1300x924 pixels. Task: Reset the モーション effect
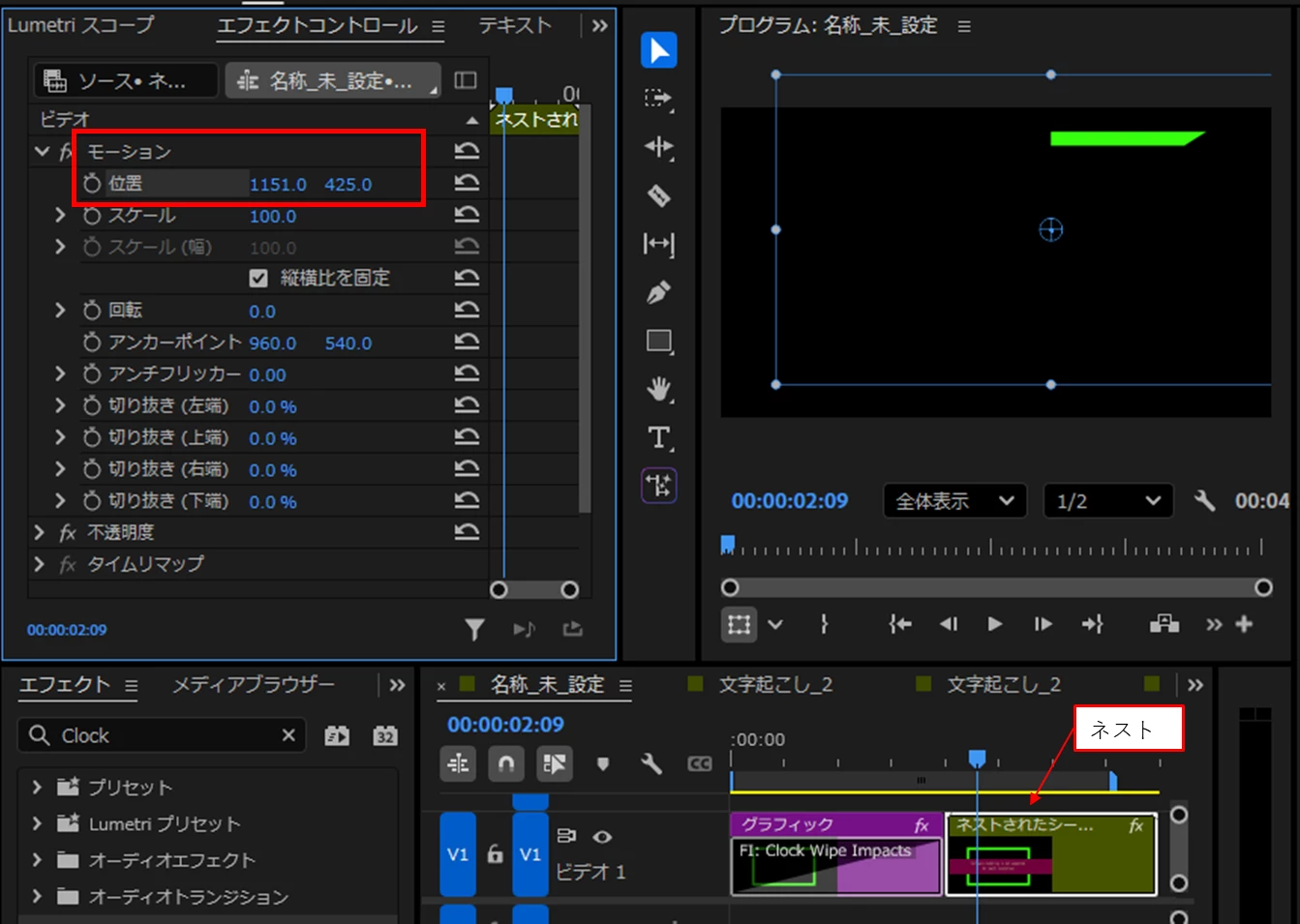[x=467, y=151]
